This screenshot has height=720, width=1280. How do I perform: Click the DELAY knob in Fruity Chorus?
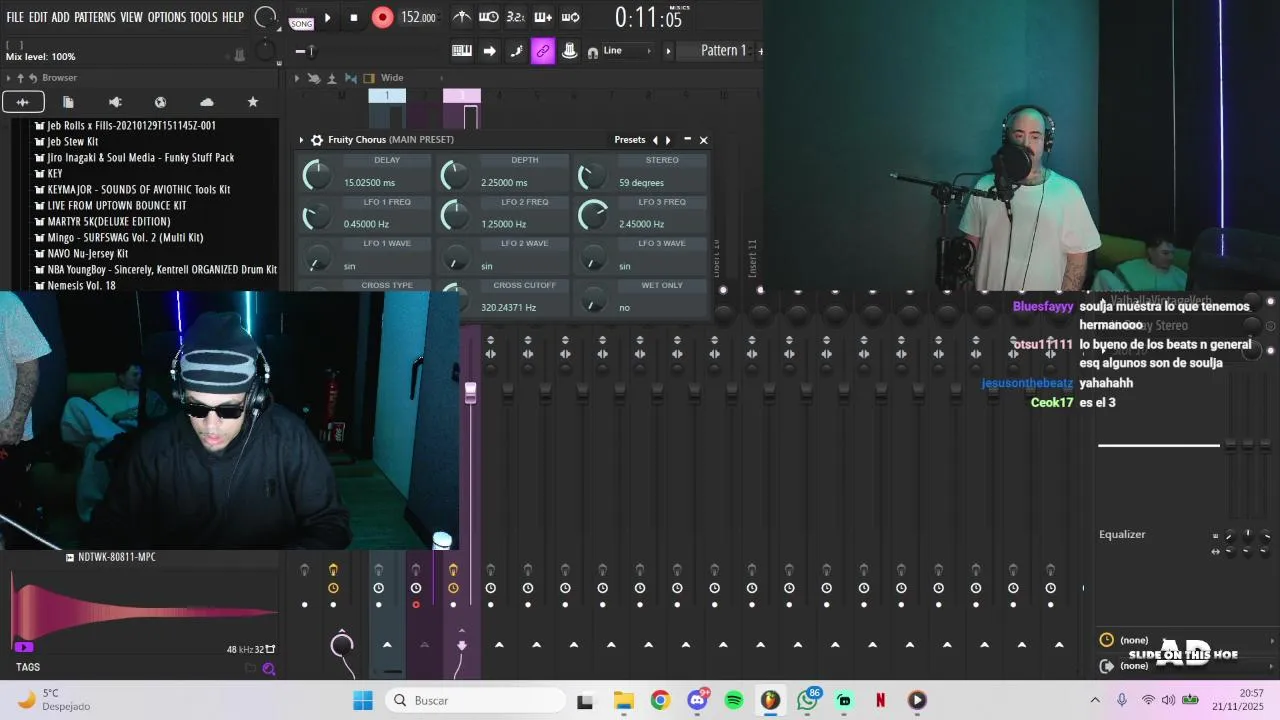pos(316,175)
